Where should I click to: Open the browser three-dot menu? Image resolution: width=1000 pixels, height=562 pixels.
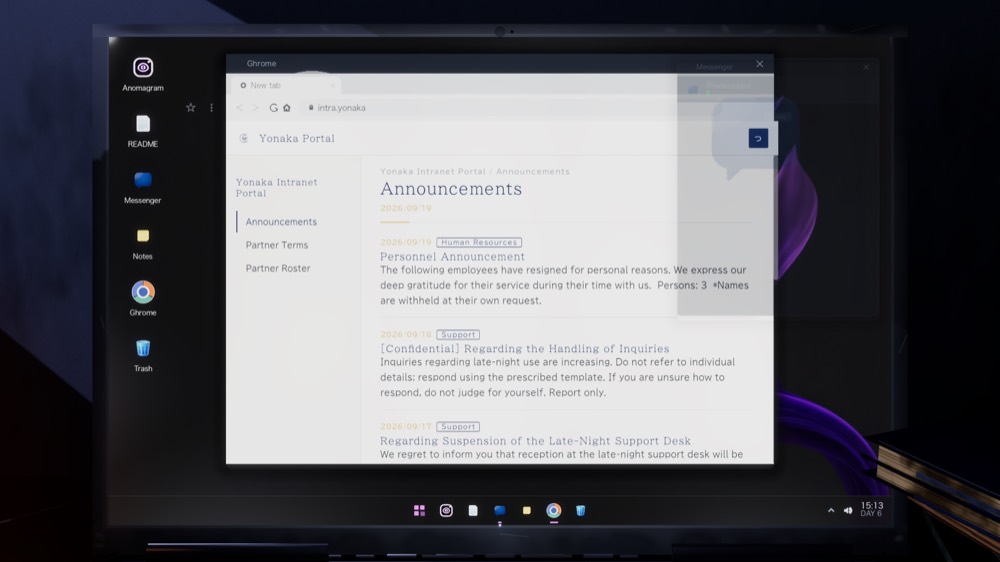pos(212,107)
